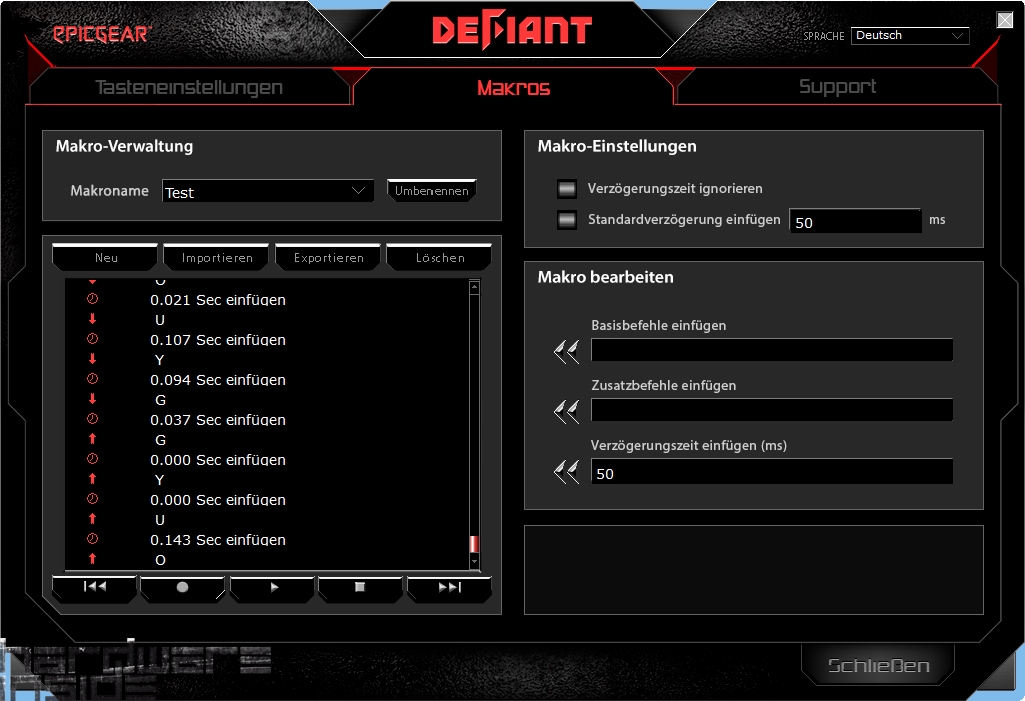The height and width of the screenshot is (701, 1025).
Task: Jump to macro start with rewind button
Action: (94, 587)
